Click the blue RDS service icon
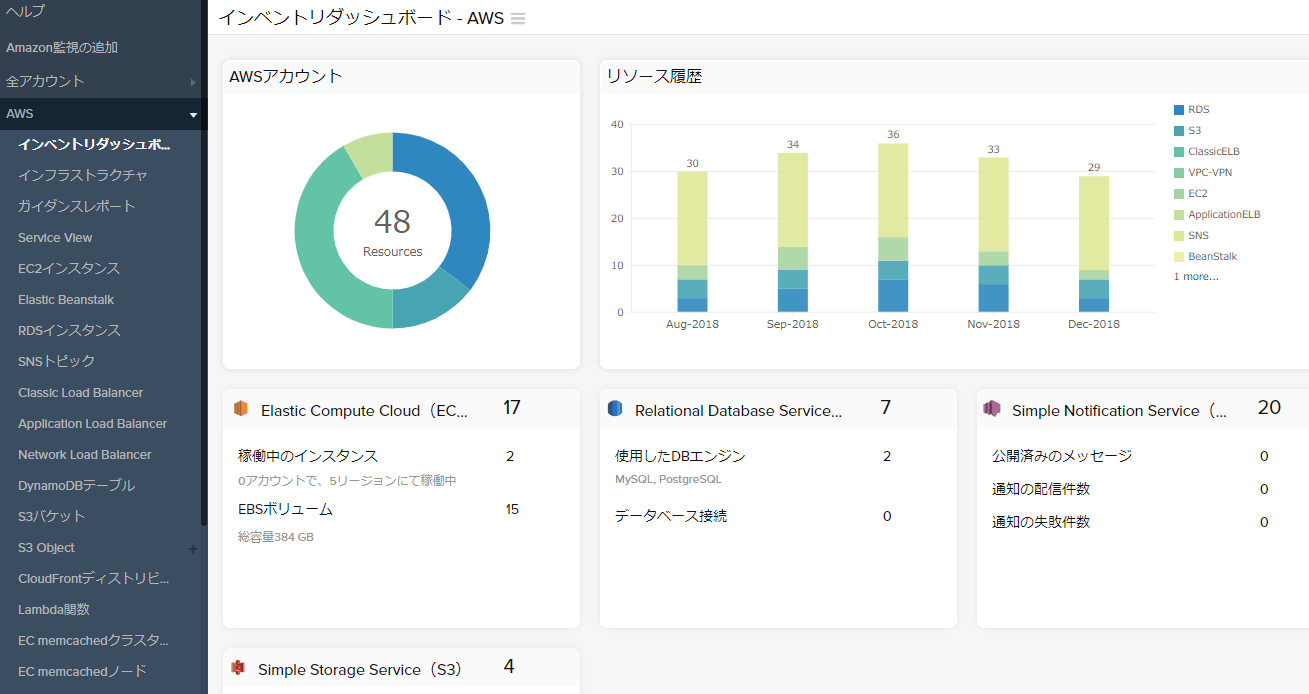This screenshot has height=694, width=1309. [x=615, y=409]
